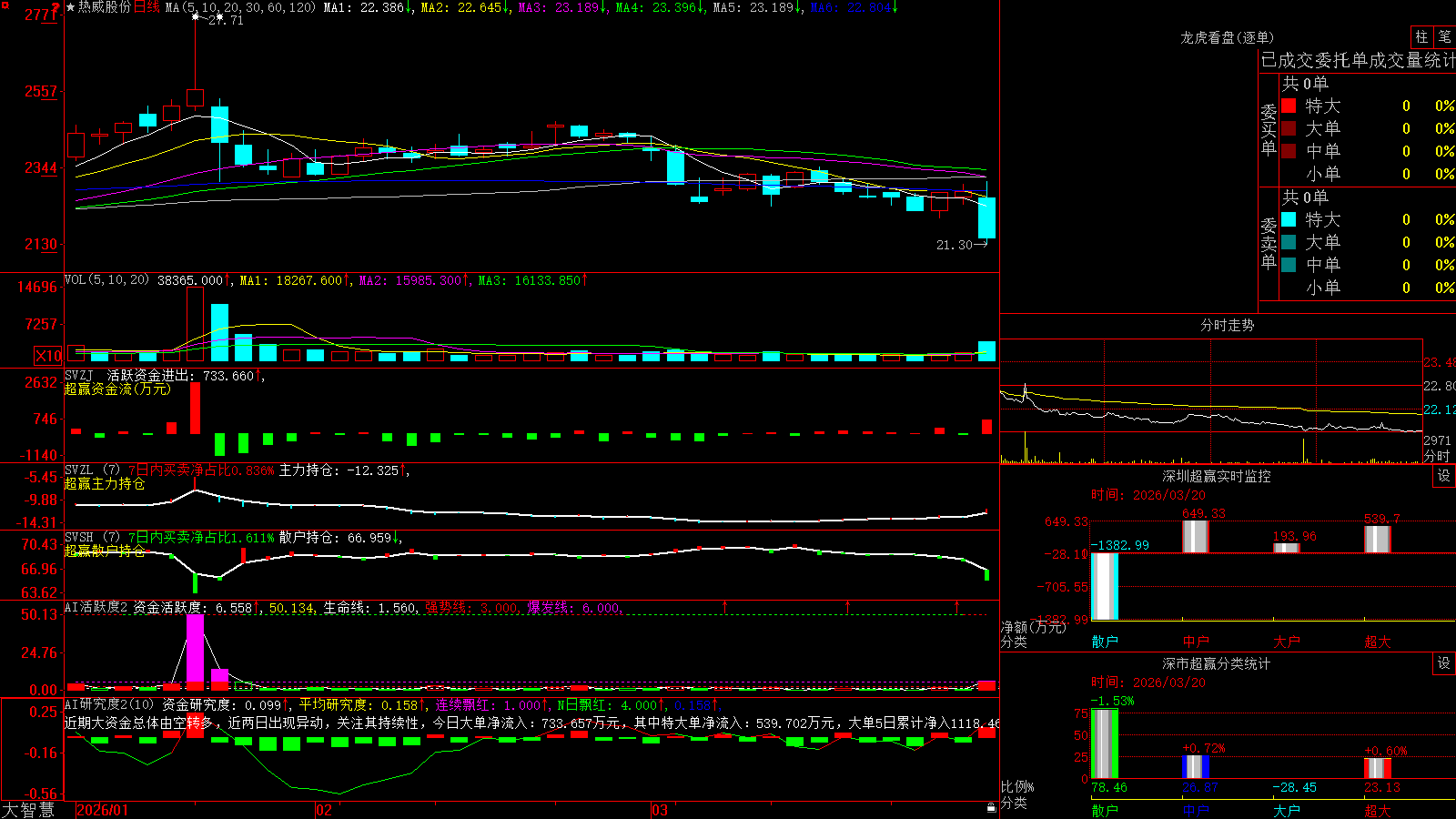The width and height of the screenshot is (1456, 819).
Task: Click the 超赢主力持仓 label
Action: (105, 483)
